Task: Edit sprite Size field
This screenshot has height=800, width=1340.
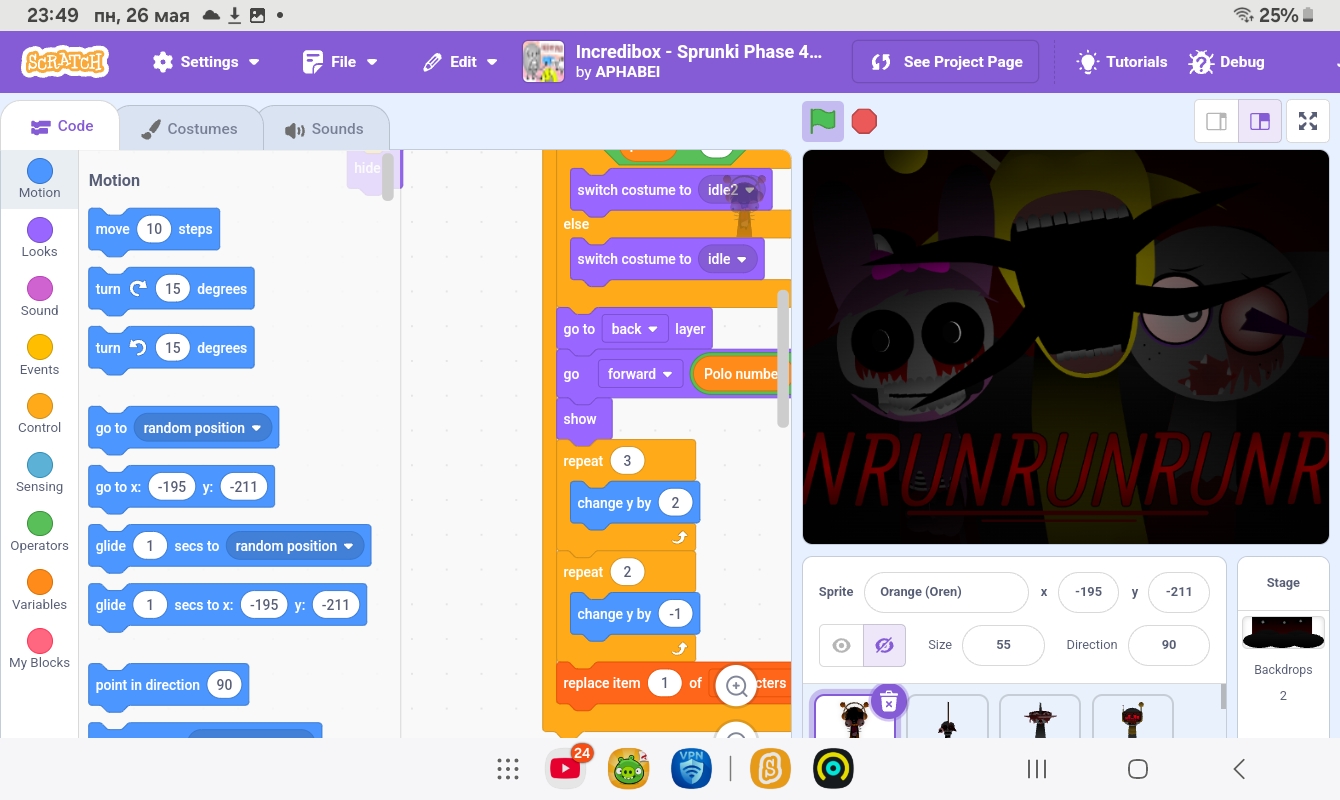Action: pyautogui.click(x=1003, y=645)
